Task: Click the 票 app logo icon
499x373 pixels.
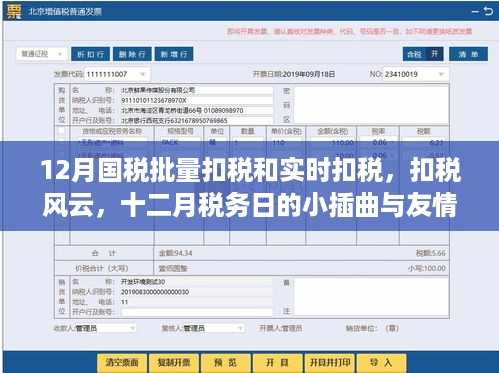Action: (14, 11)
